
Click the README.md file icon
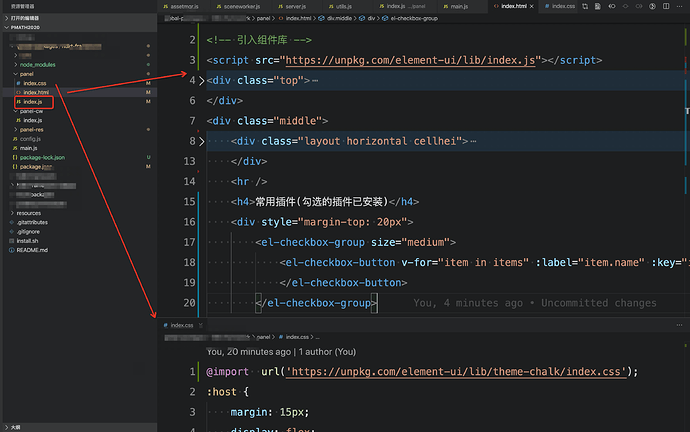pos(13,250)
